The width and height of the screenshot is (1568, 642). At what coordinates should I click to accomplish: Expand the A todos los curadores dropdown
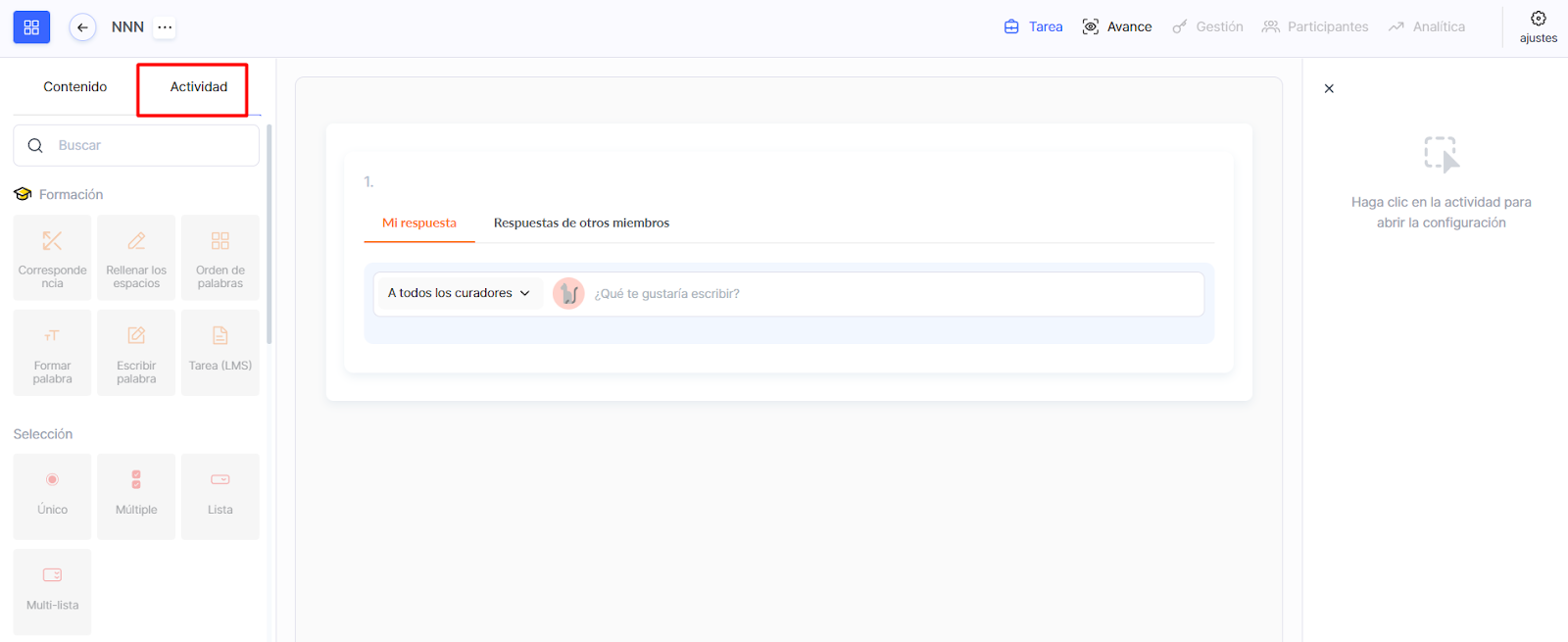[x=459, y=293]
